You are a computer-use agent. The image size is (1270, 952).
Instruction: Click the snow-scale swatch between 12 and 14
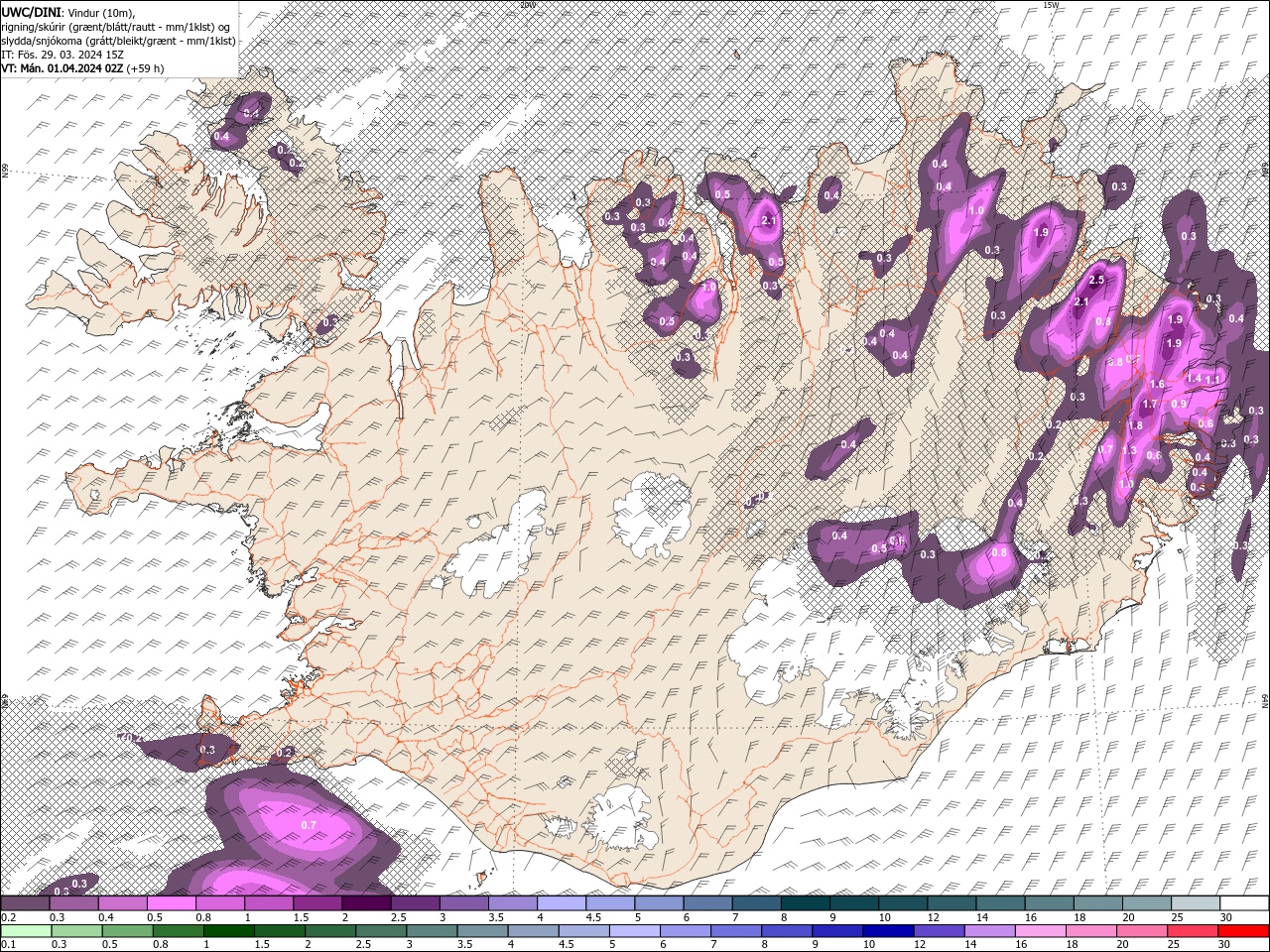(x=951, y=903)
